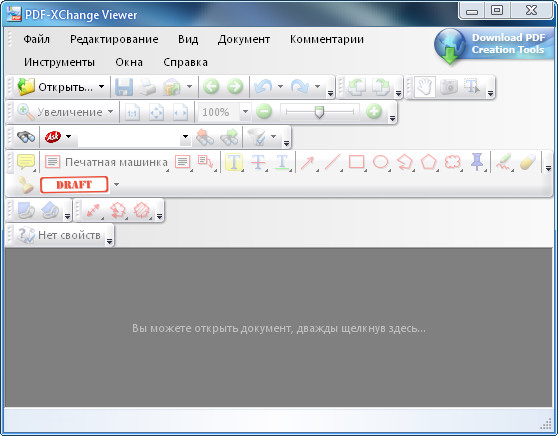
Task: Go to previous view with green left arrow
Action: [x=211, y=87]
